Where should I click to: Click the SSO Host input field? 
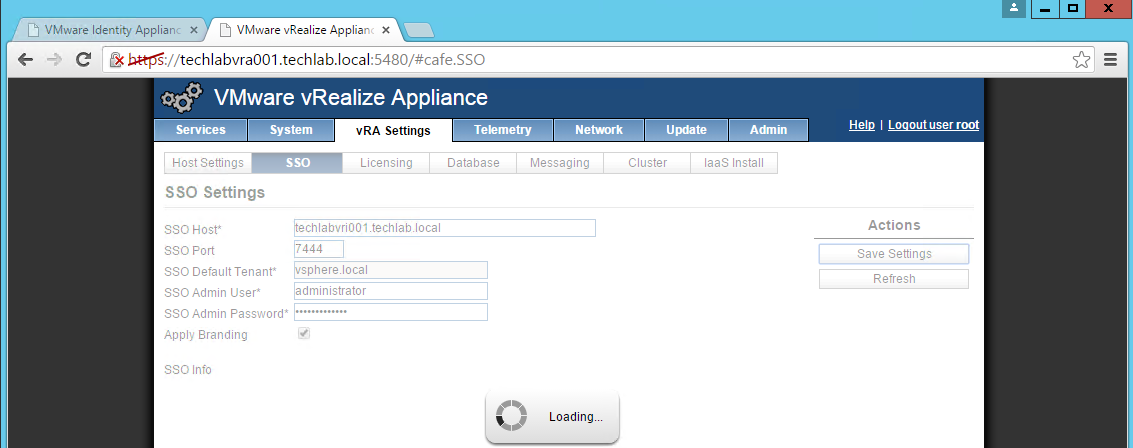tap(445, 228)
